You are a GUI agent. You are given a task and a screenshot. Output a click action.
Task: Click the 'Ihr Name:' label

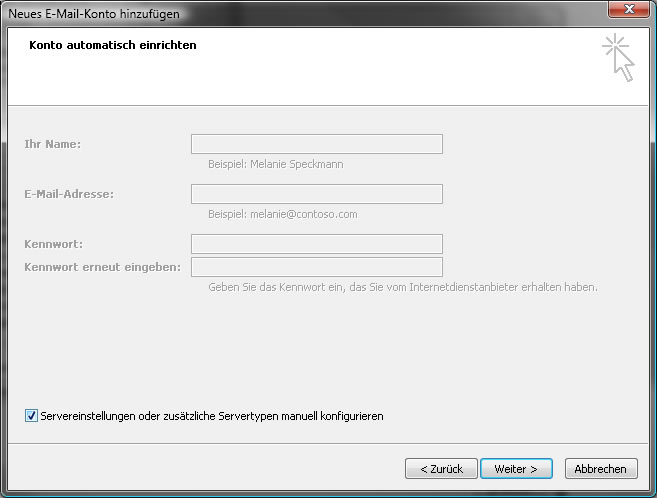[52, 144]
